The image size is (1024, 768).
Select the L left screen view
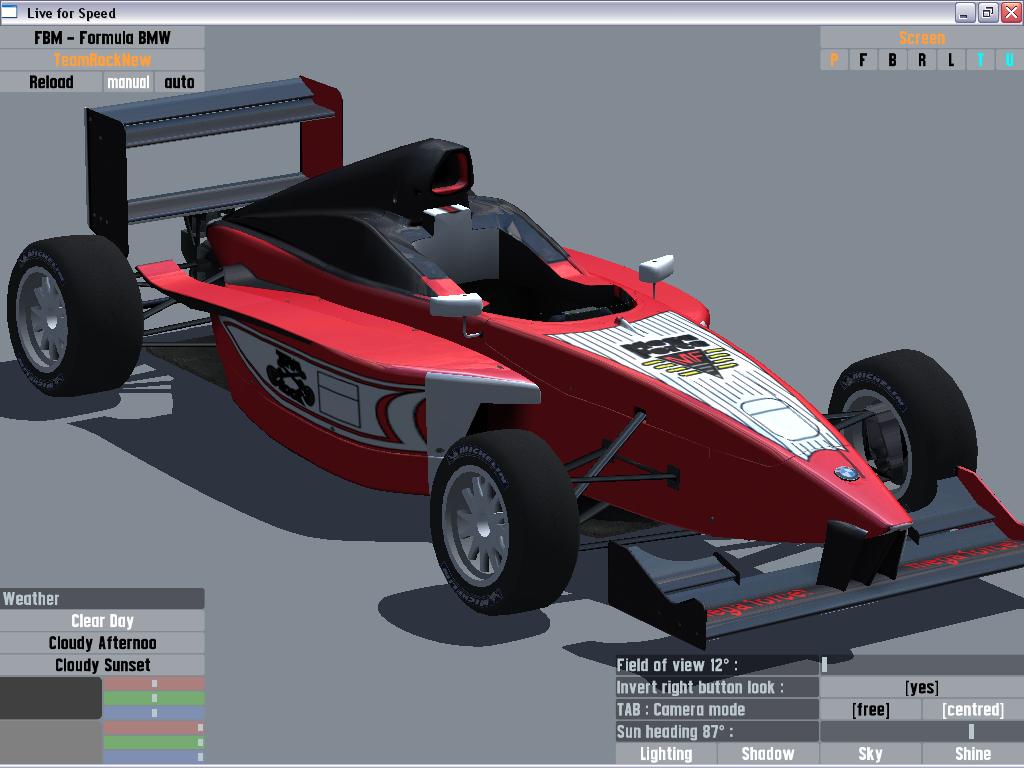tap(951, 60)
